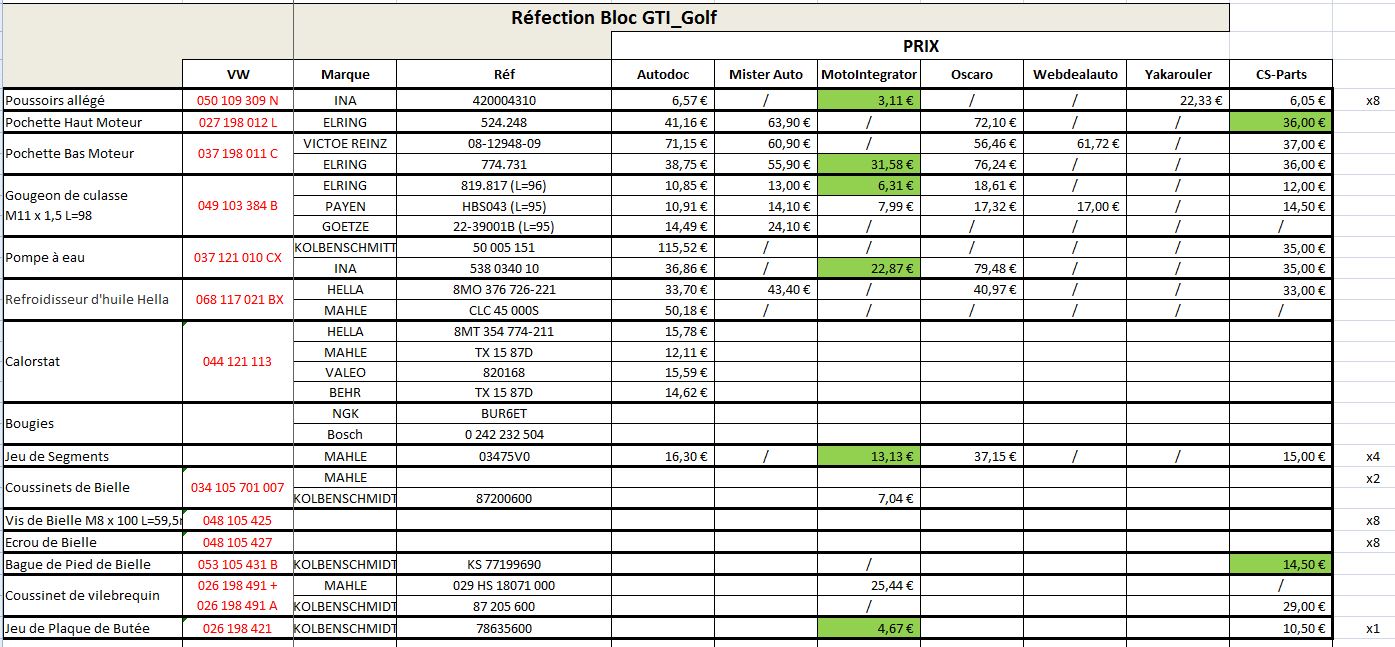Click reference cell "BUR6ET"
The height and width of the screenshot is (647, 1395).
[504, 413]
